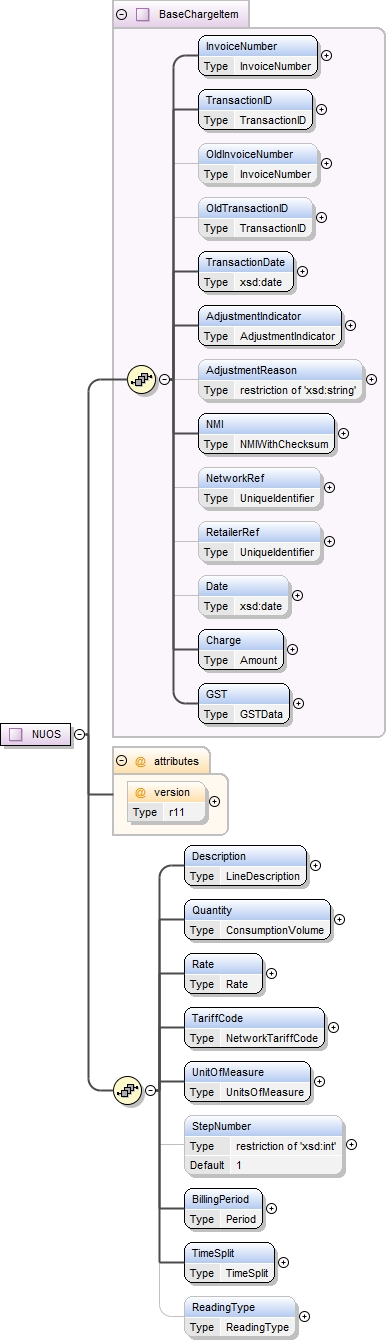Select the BillingPeriod element box
The width and height of the screenshot is (387, 1342).
(x=224, y=1209)
